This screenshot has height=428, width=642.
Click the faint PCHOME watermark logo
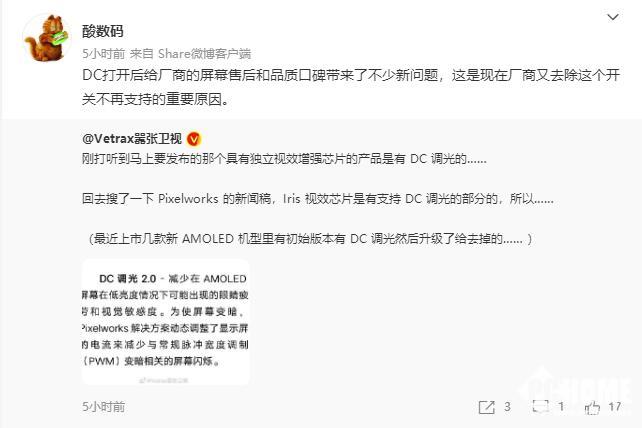[x=577, y=389]
